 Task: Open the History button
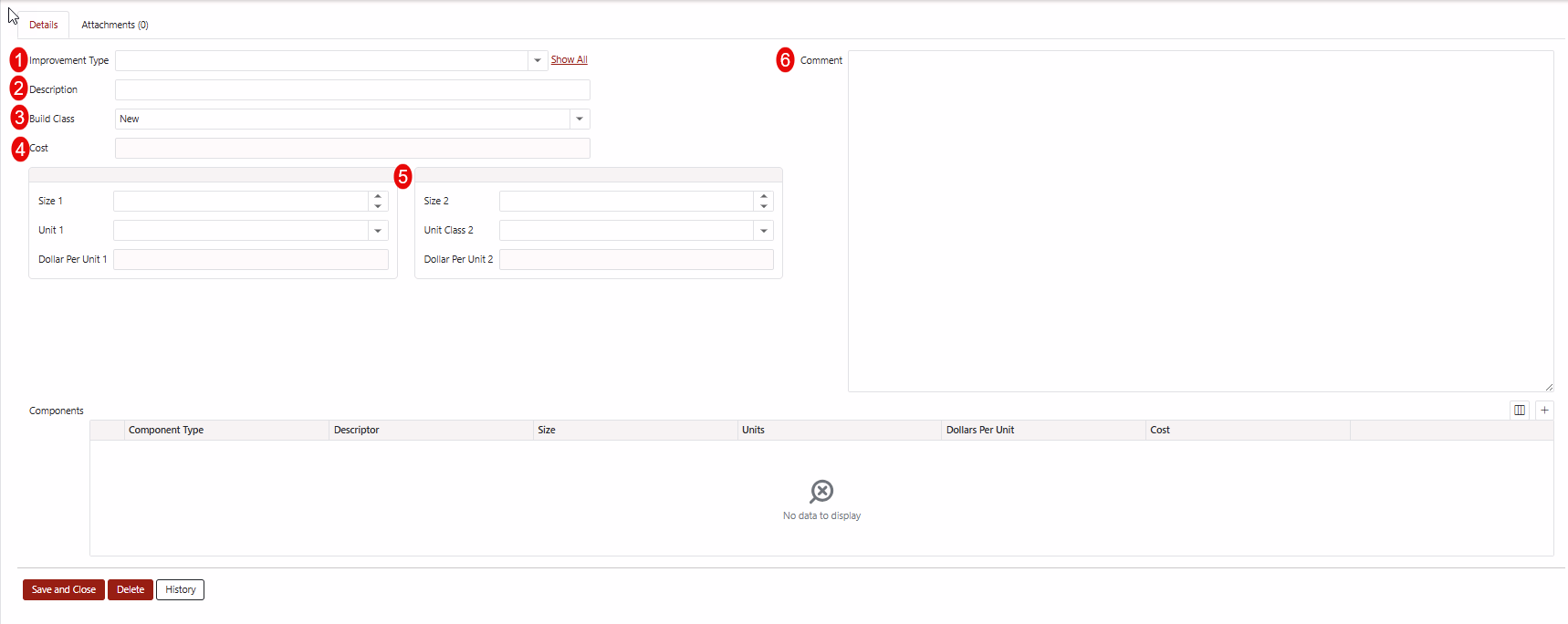pos(180,589)
